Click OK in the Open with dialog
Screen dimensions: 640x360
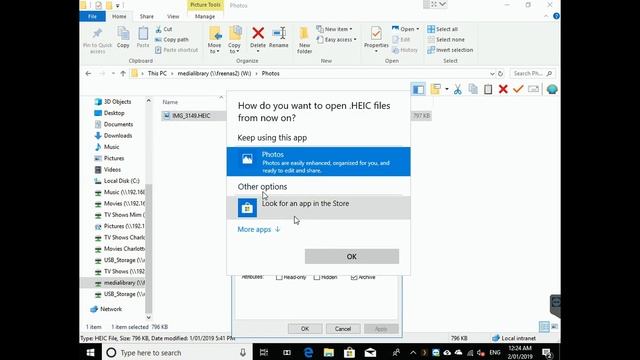(x=352, y=256)
